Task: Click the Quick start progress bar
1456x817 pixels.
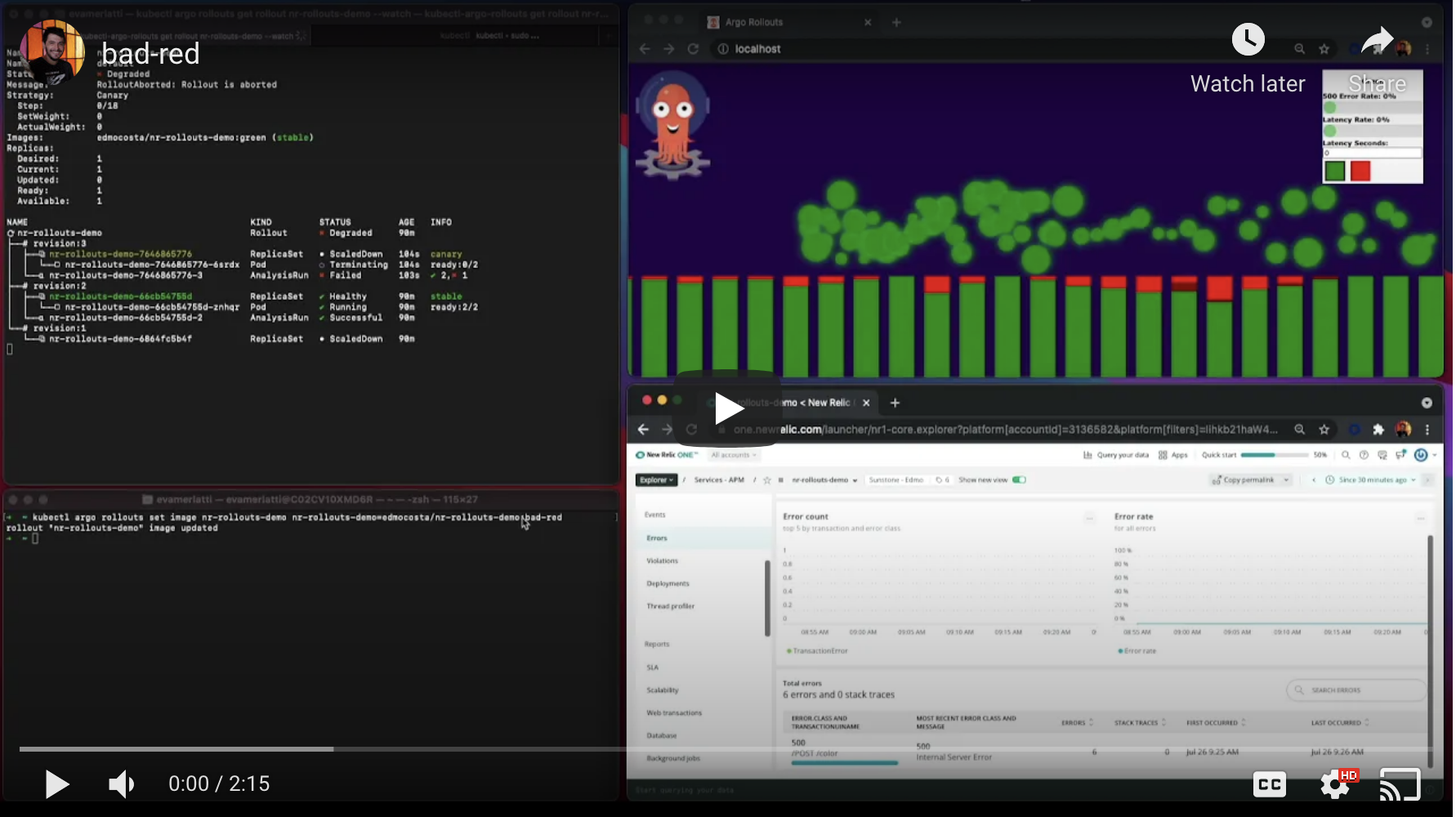Action: click(1273, 455)
